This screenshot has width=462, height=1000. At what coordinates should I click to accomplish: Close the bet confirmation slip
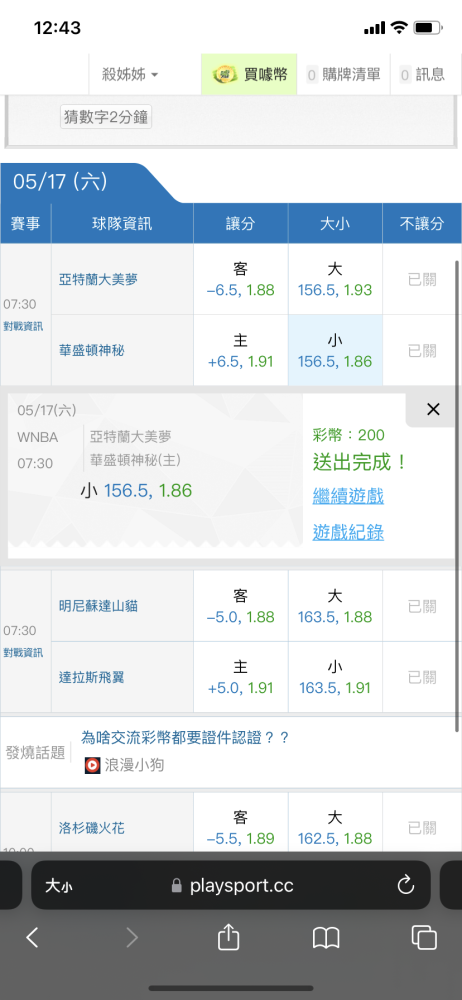(433, 409)
